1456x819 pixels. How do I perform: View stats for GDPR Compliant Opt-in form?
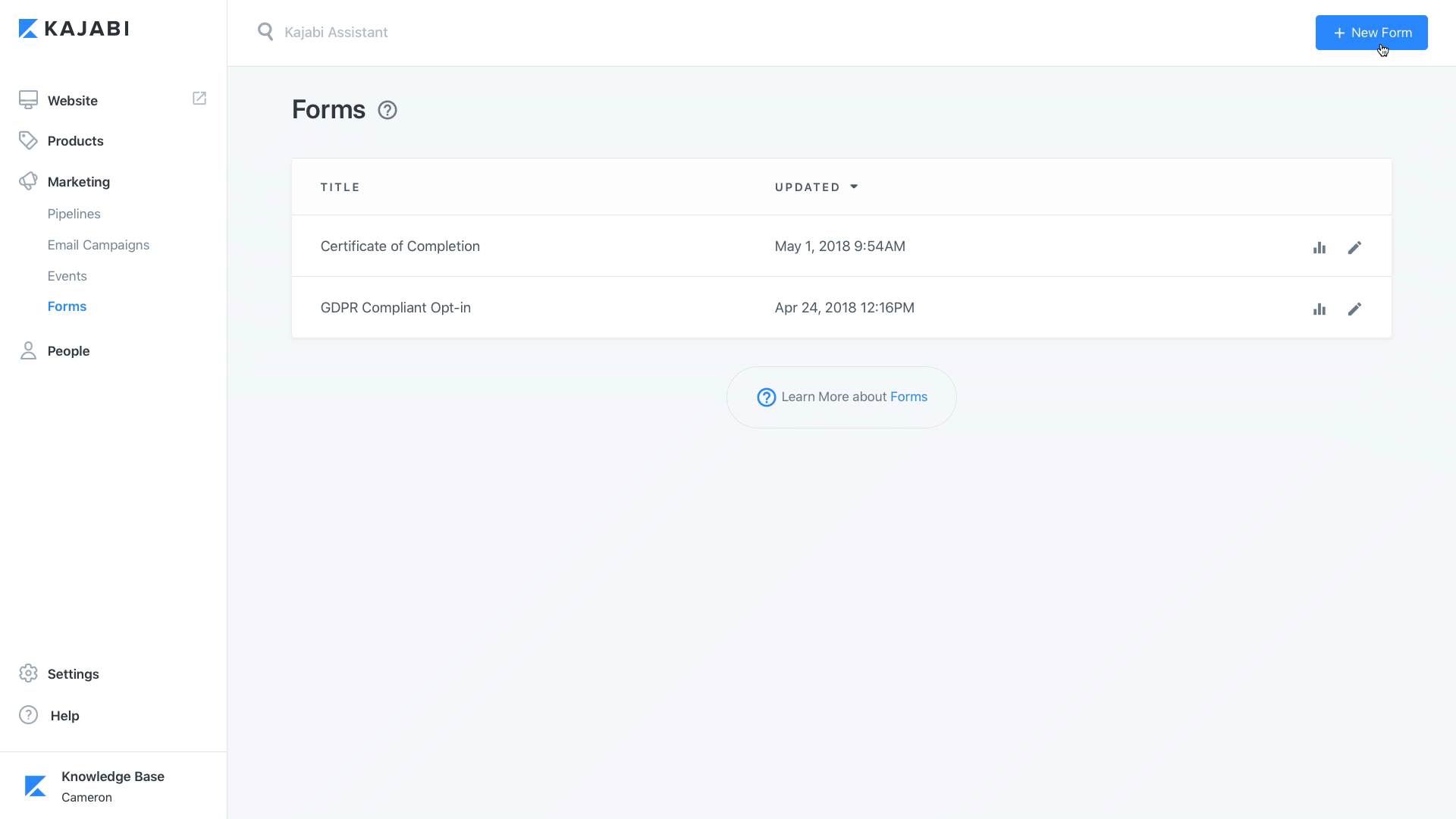1319,309
